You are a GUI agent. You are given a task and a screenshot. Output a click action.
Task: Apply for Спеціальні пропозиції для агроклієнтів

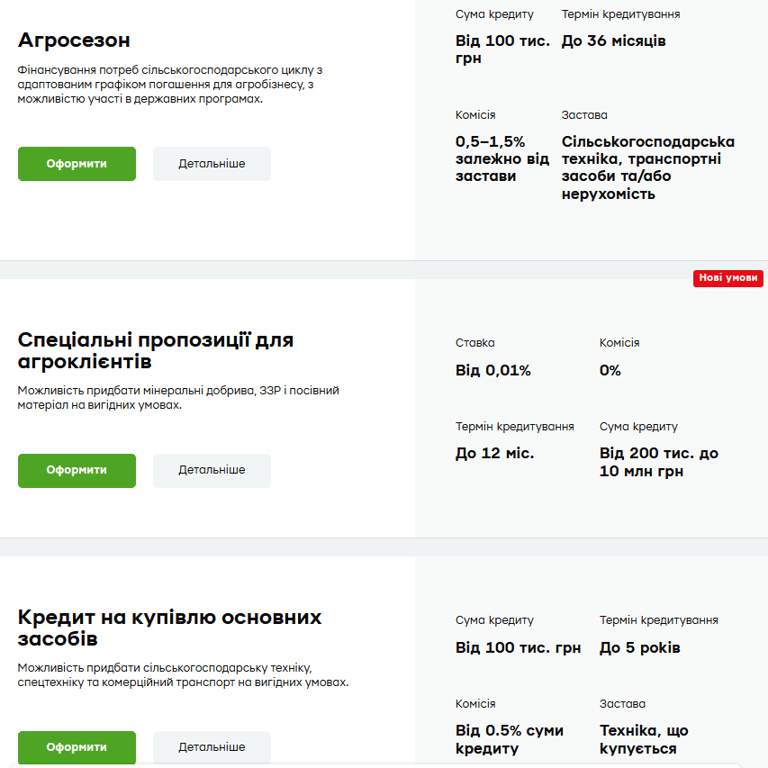[77, 470]
